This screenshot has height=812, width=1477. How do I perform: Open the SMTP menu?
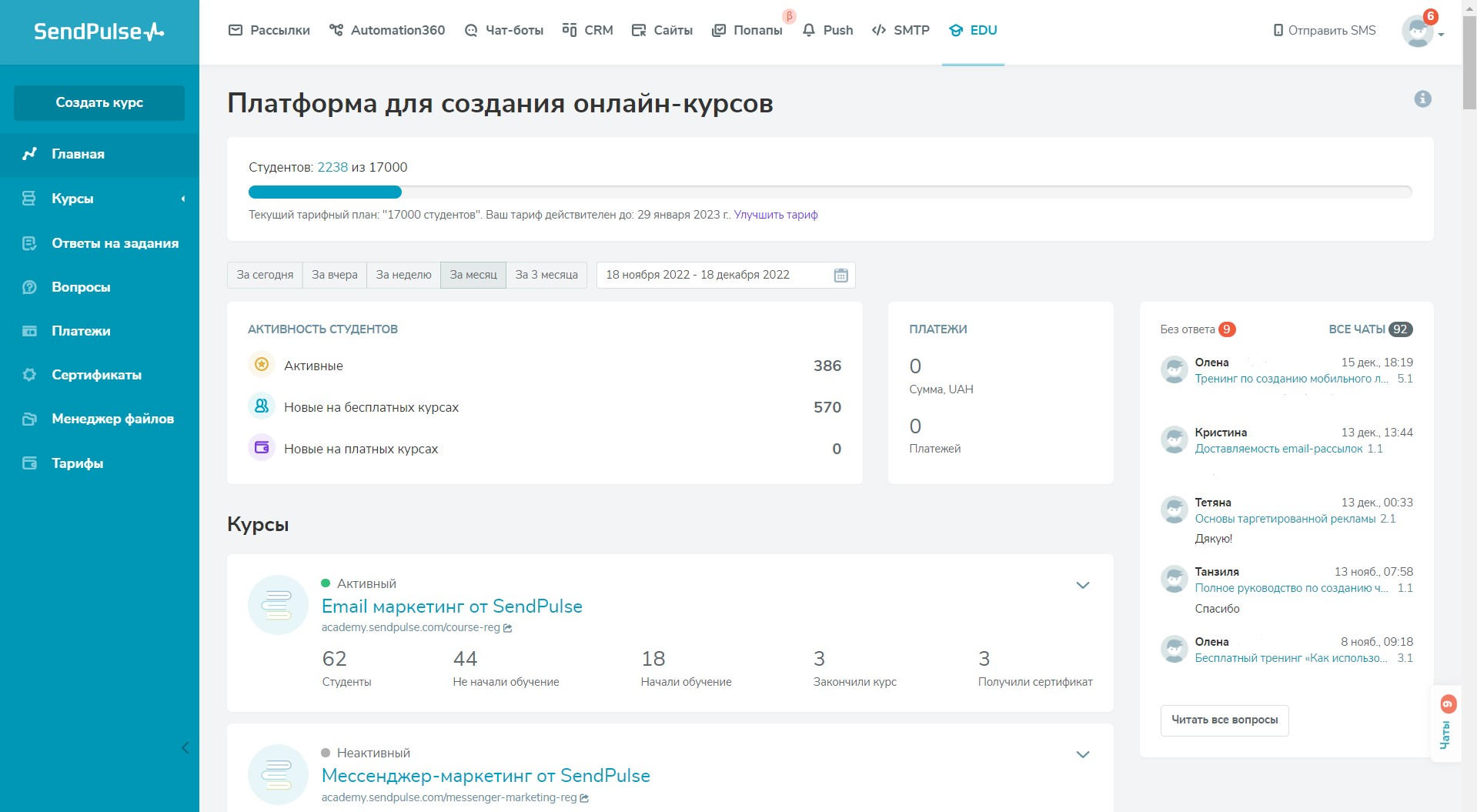click(901, 30)
